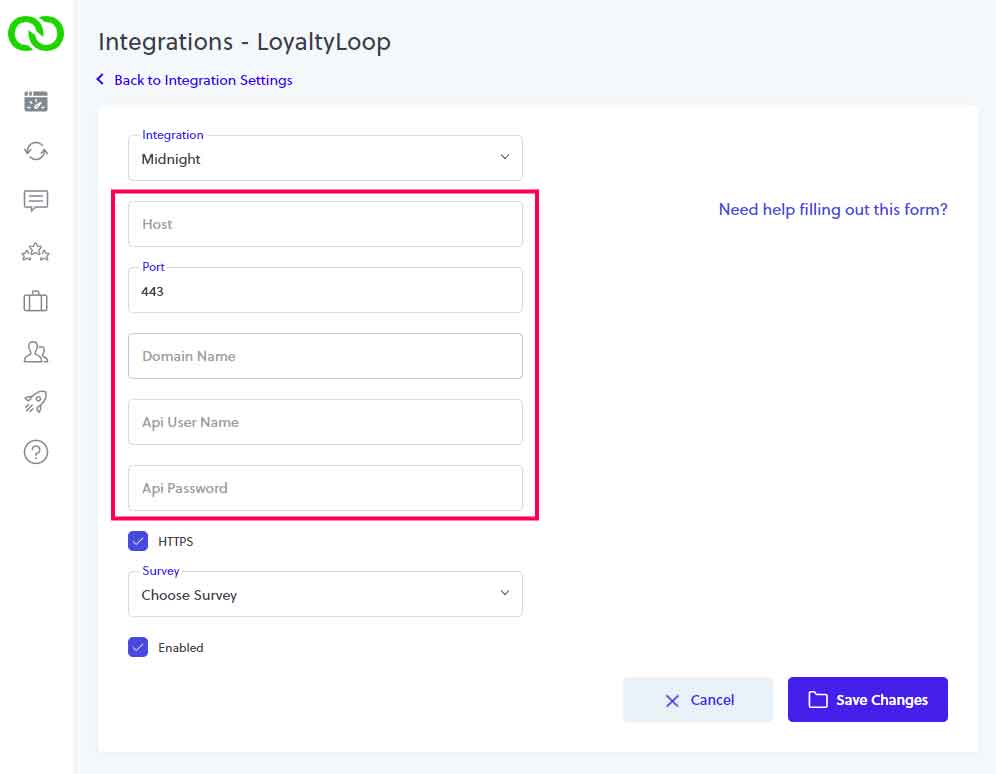Open the rocket launch sidebar icon
Image resolution: width=996 pixels, height=774 pixels.
[36, 401]
